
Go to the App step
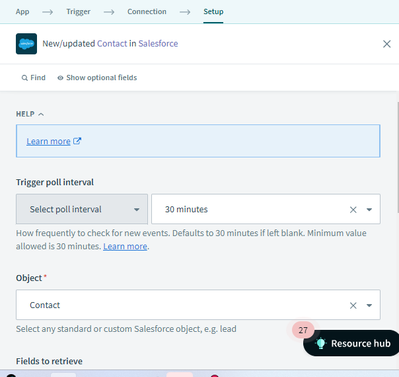(x=22, y=12)
